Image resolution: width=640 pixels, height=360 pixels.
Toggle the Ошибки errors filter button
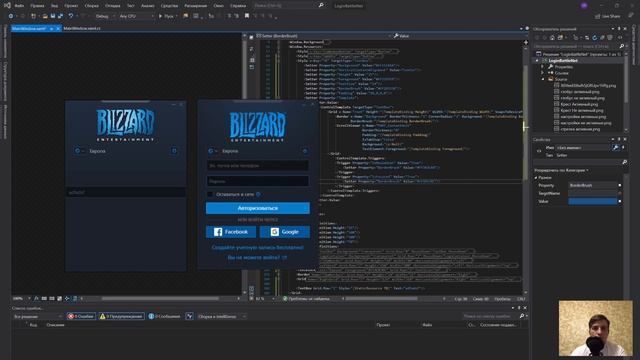click(81, 316)
